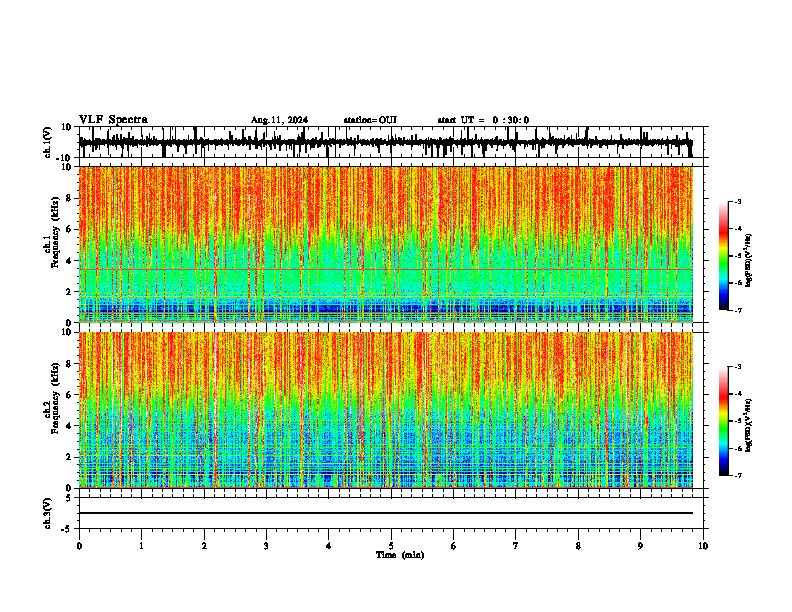Click the "4" minute tick on time axis
The height and width of the screenshot is (612, 792).
tap(329, 546)
